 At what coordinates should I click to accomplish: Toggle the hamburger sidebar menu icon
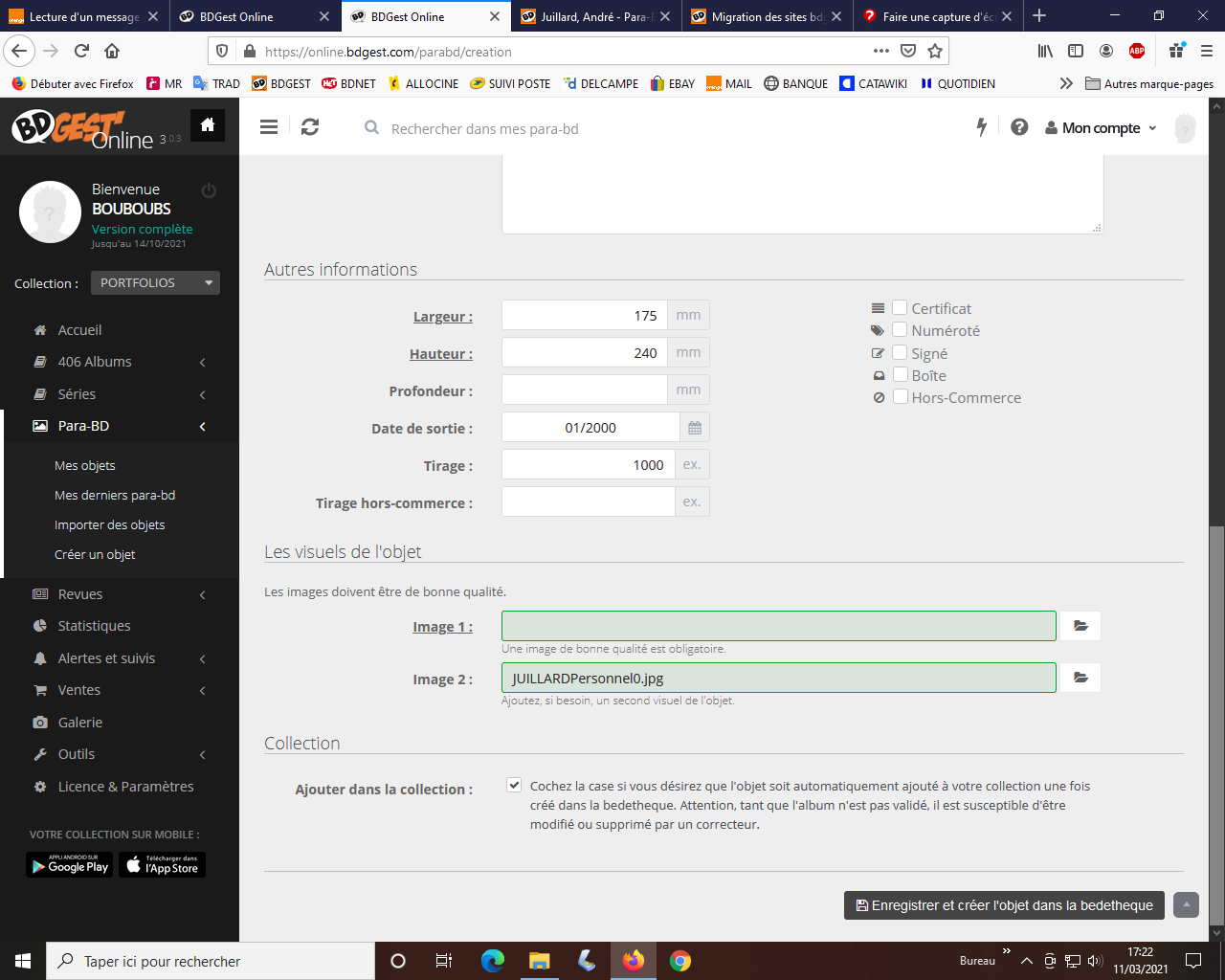tap(269, 127)
